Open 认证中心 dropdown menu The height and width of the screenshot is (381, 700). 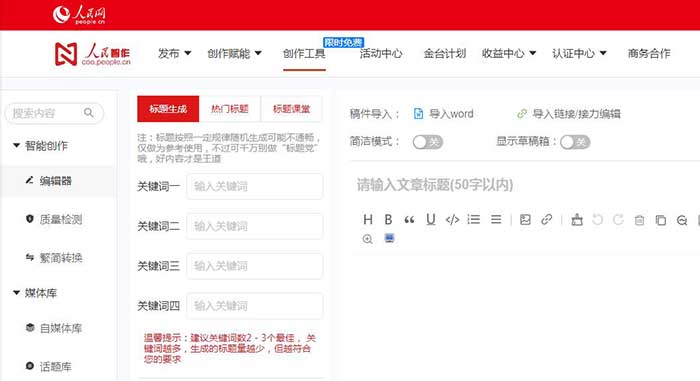[579, 54]
